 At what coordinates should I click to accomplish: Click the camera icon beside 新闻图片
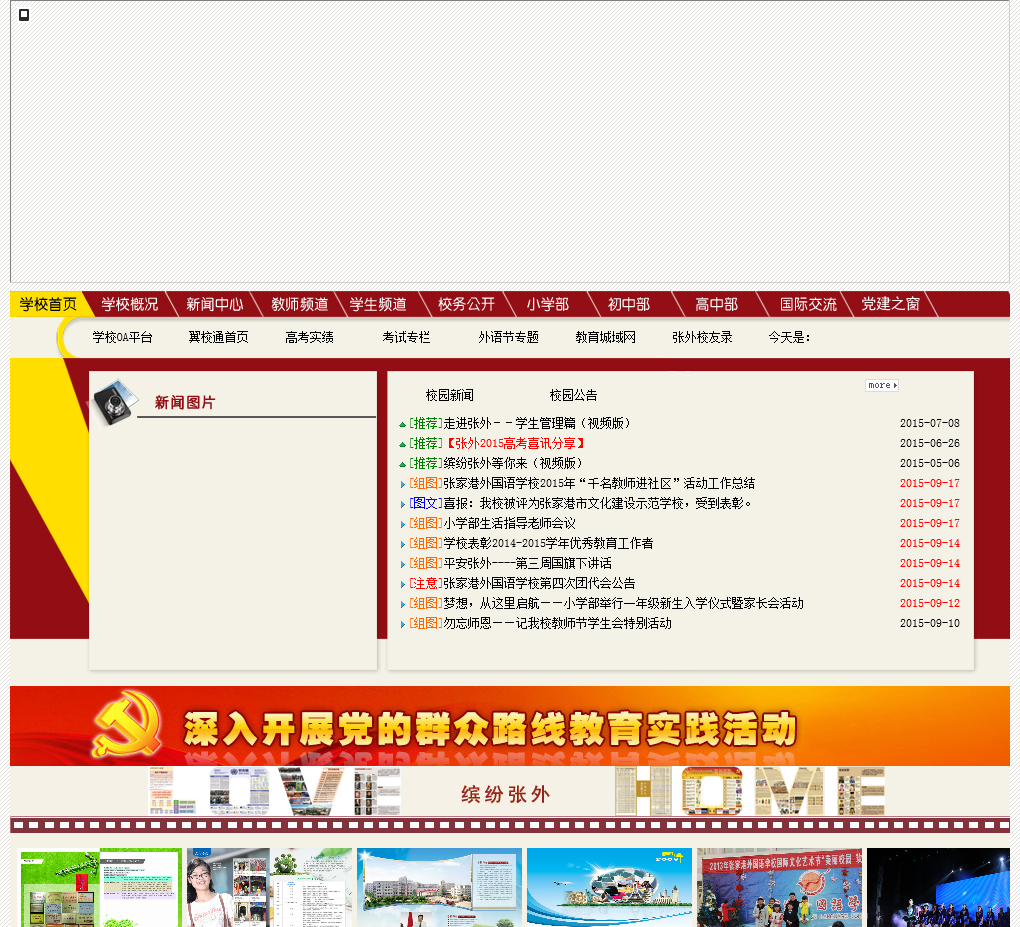pyautogui.click(x=115, y=402)
